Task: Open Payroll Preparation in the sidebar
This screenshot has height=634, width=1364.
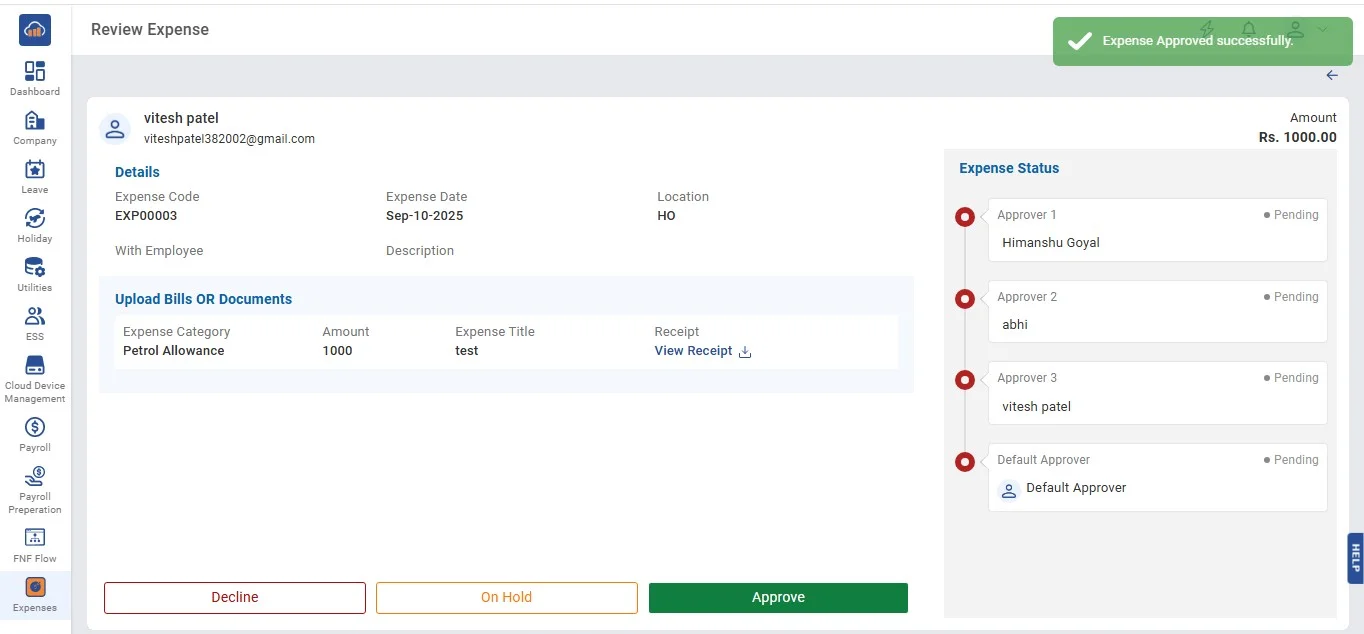Action: [x=35, y=489]
